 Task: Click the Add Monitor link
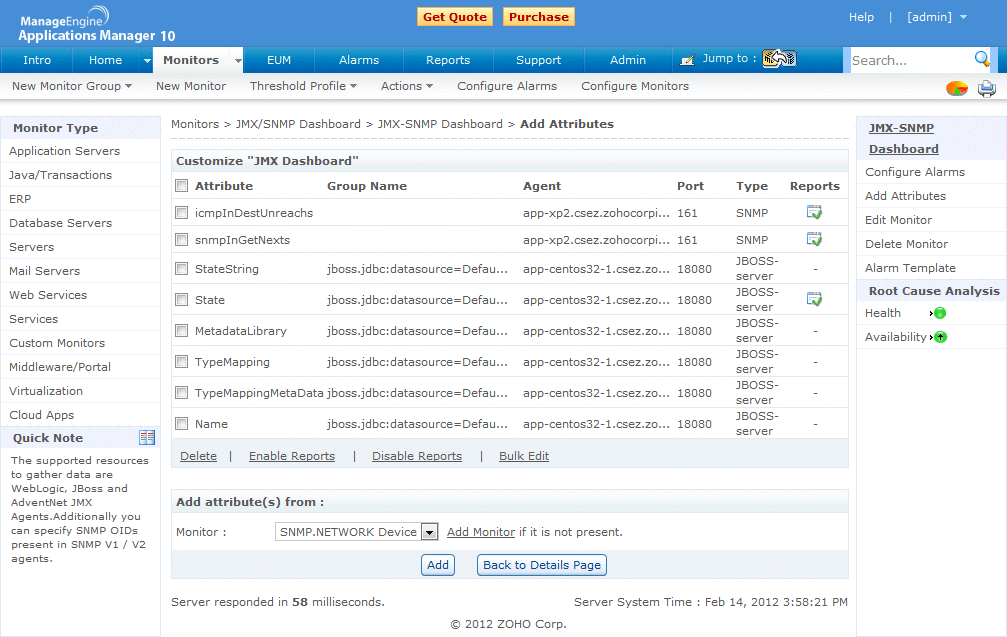point(481,532)
